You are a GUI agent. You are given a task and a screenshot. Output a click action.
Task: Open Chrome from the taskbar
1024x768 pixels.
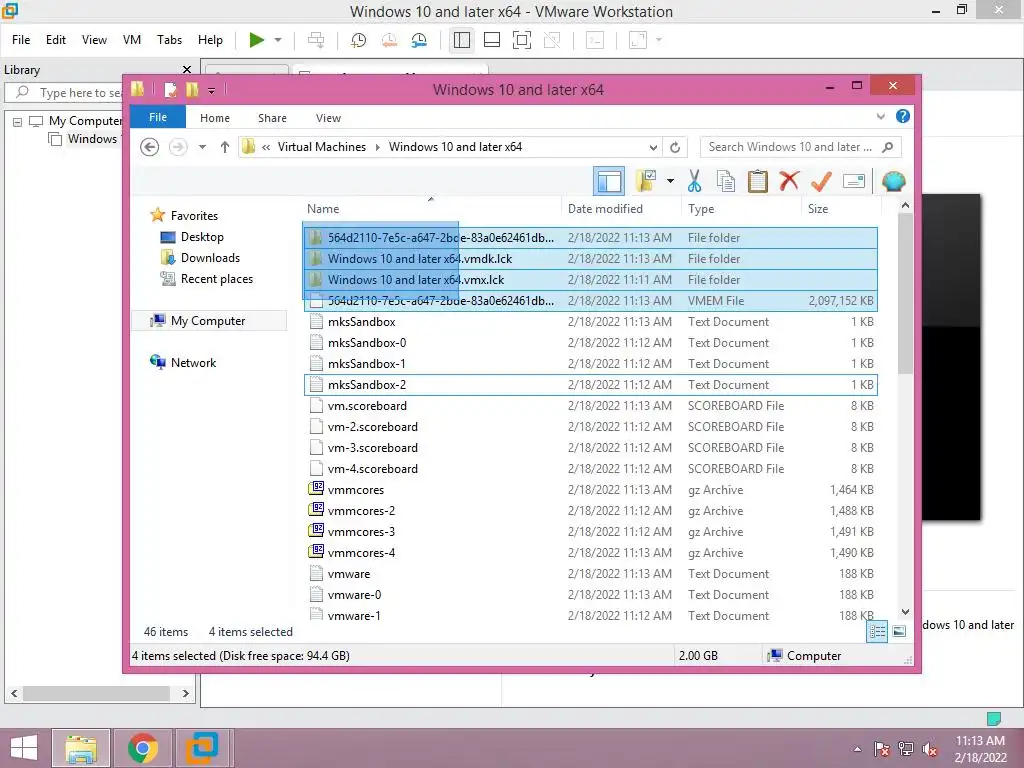click(x=142, y=748)
